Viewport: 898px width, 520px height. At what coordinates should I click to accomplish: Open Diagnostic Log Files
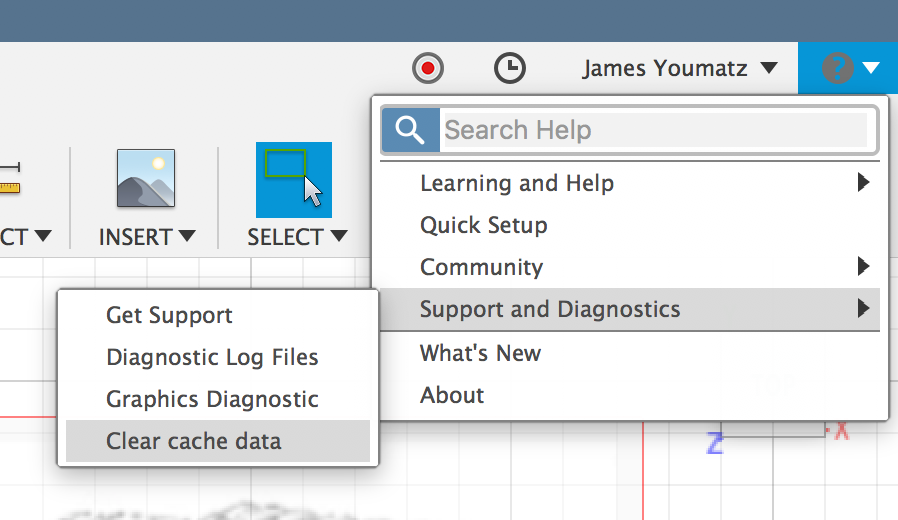click(x=212, y=357)
